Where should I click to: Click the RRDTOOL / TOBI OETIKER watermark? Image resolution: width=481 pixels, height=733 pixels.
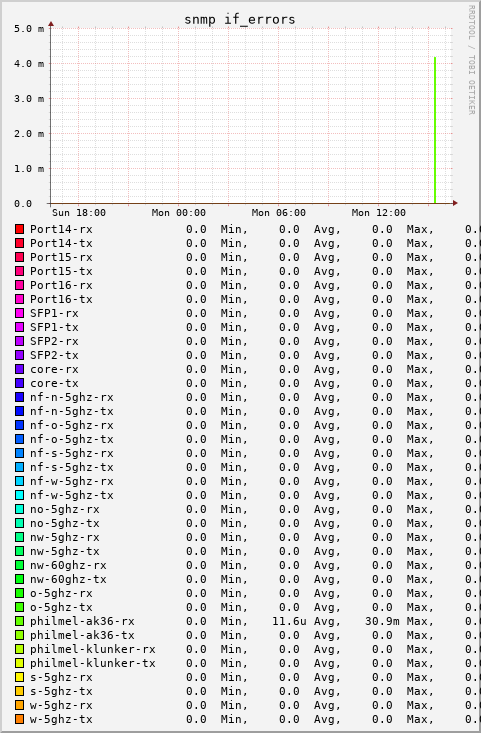471,60
